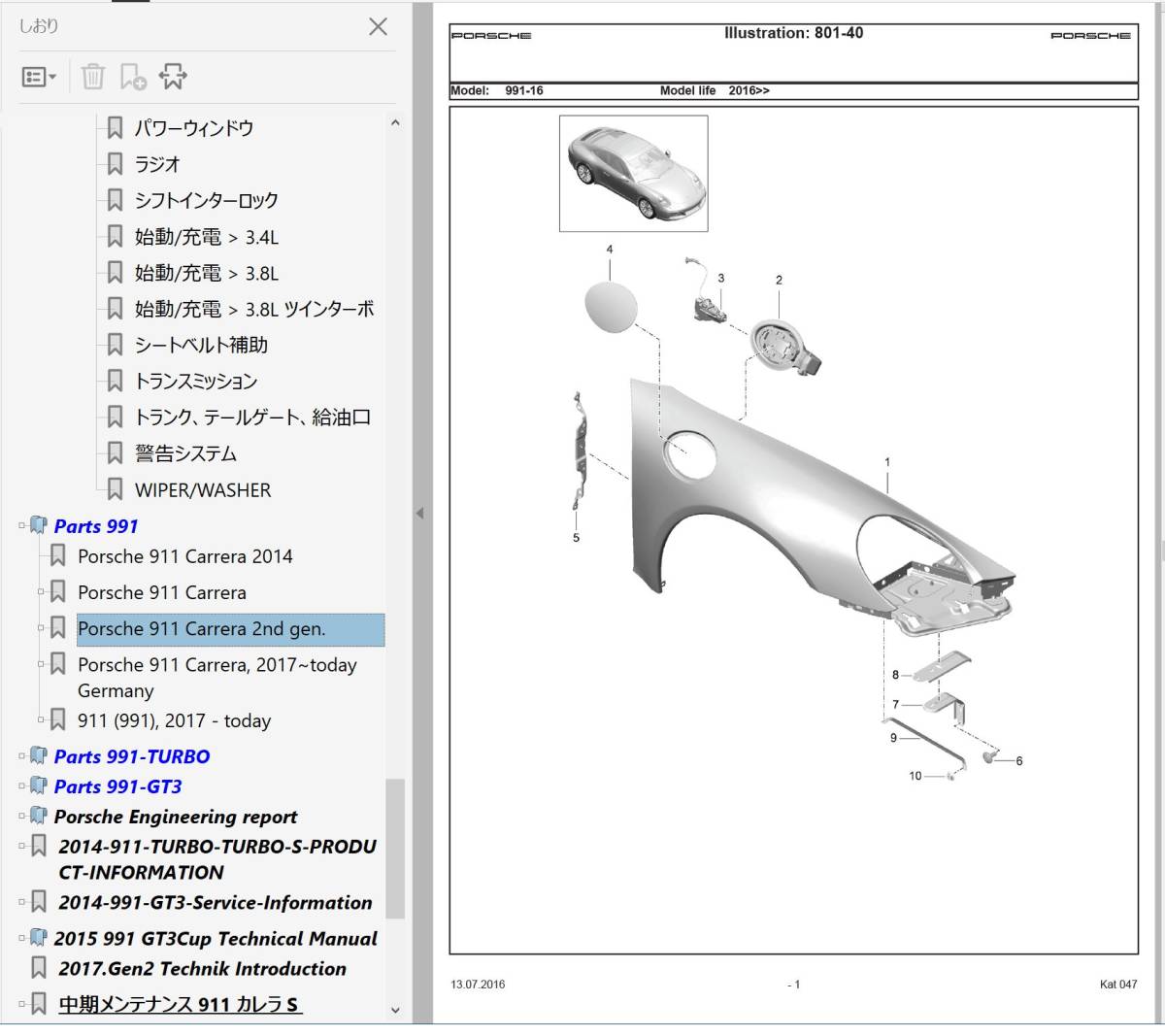Viewport: 1165px width, 1036px height.
Task: Open 911 (991), 2017 - today bookmark
Action: [174, 720]
